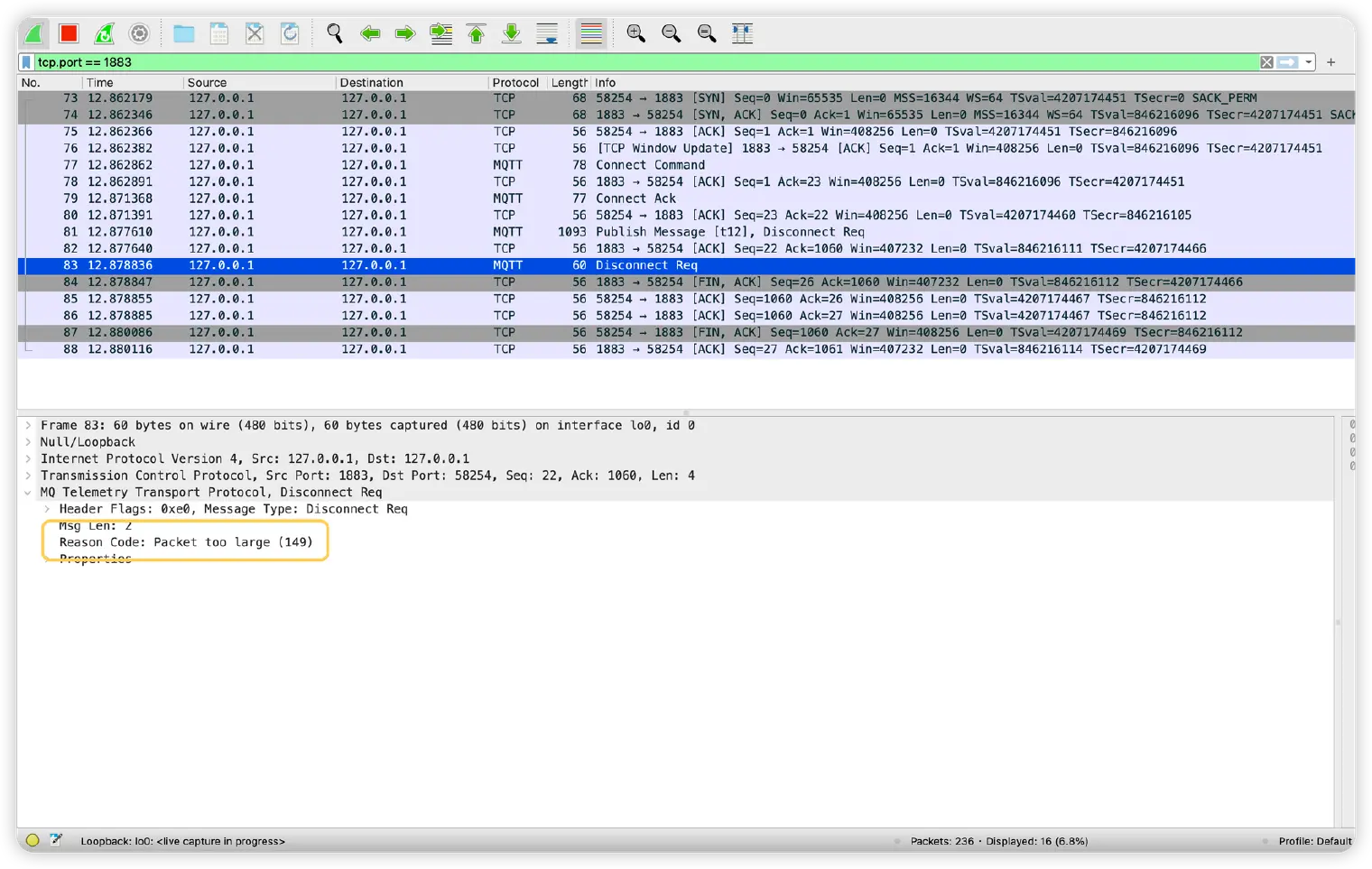
Task: Sort packets by No. column header
Action: coord(50,82)
